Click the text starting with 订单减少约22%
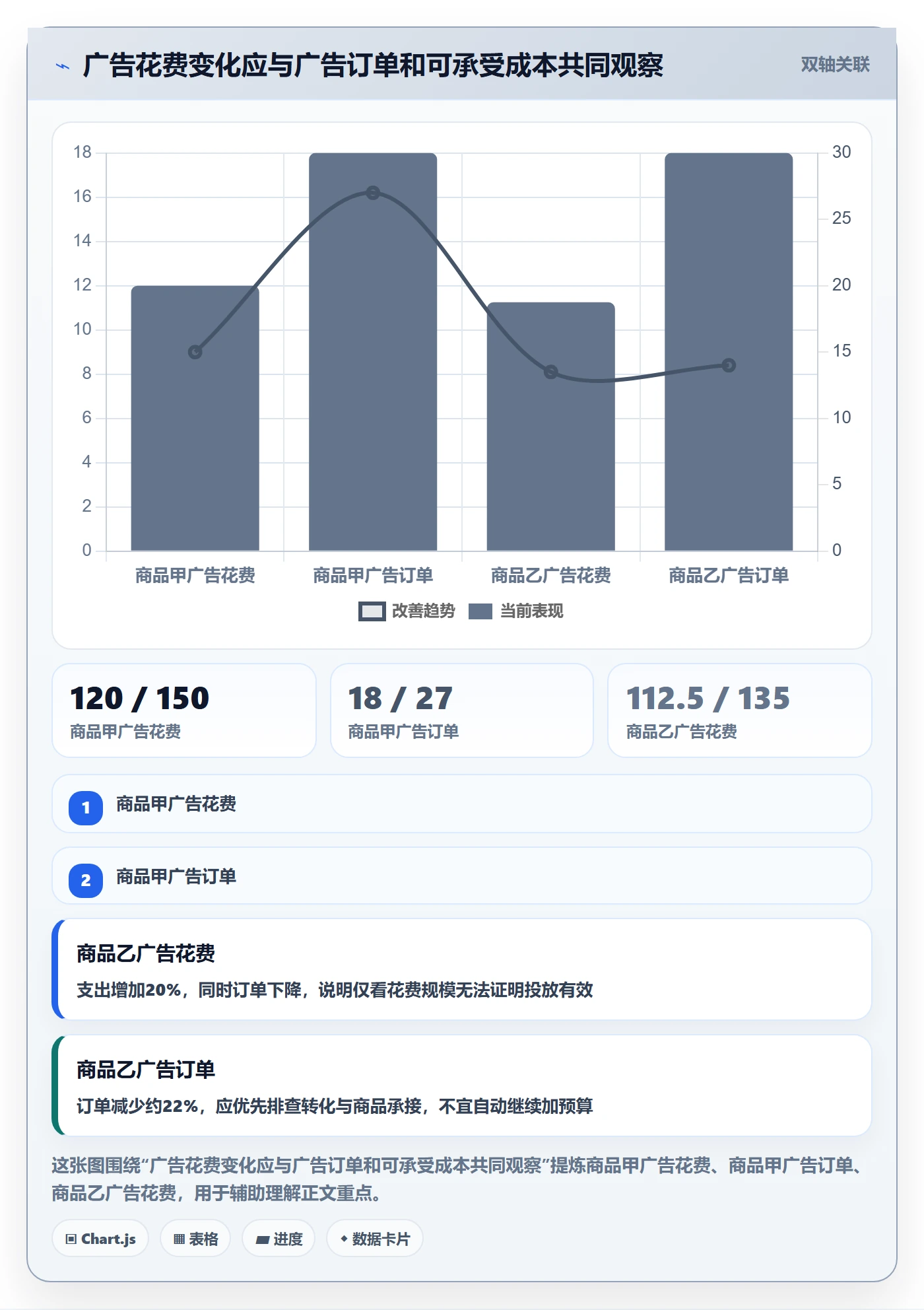The image size is (924, 1310). tap(335, 1106)
